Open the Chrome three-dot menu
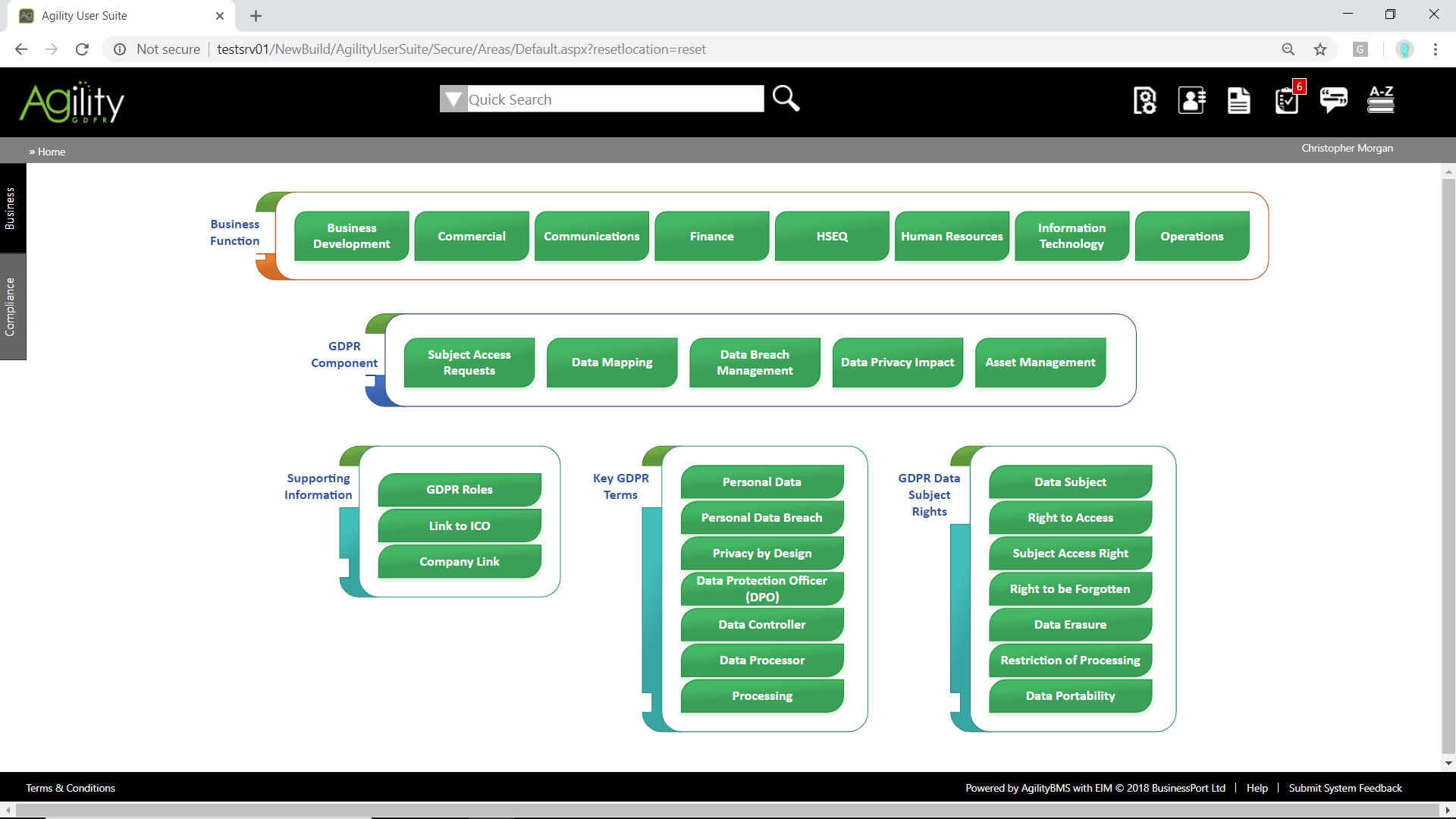The width and height of the screenshot is (1456, 819). tap(1436, 49)
